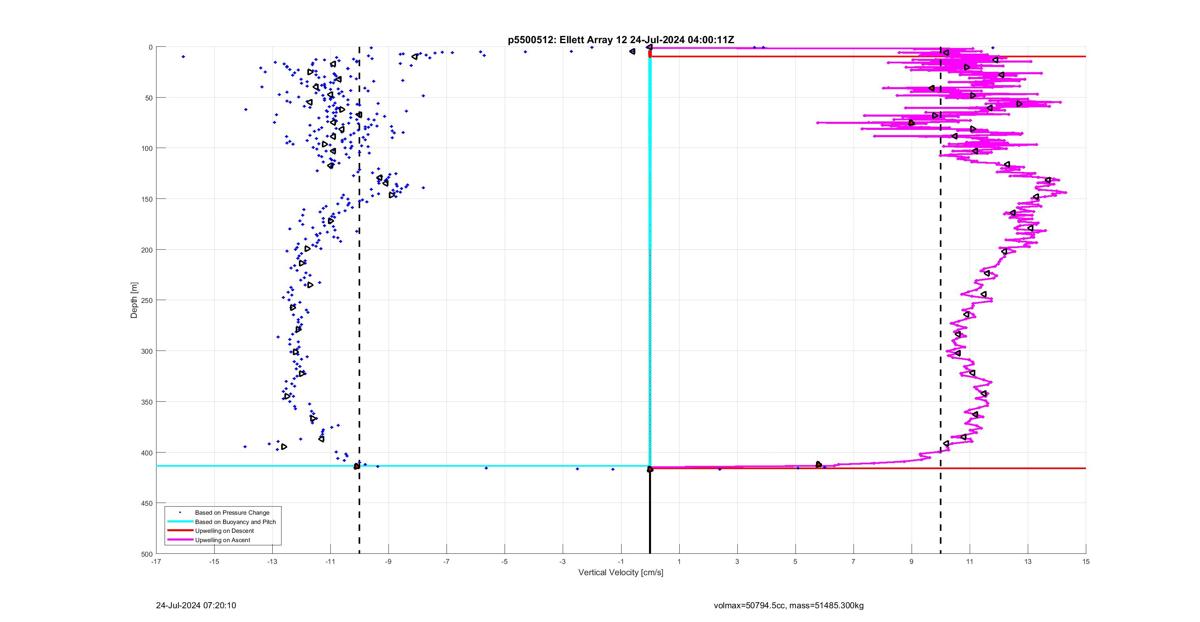Click legend entry 'Based on Pressure Change'
1200x622 pixels.
pos(232,513)
